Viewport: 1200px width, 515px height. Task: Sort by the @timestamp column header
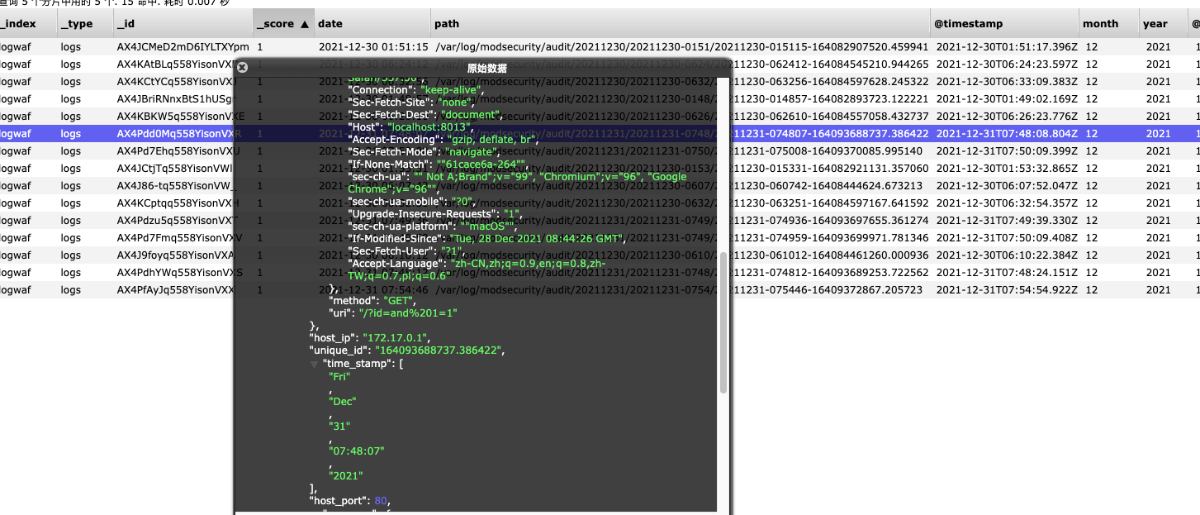(1005, 23)
